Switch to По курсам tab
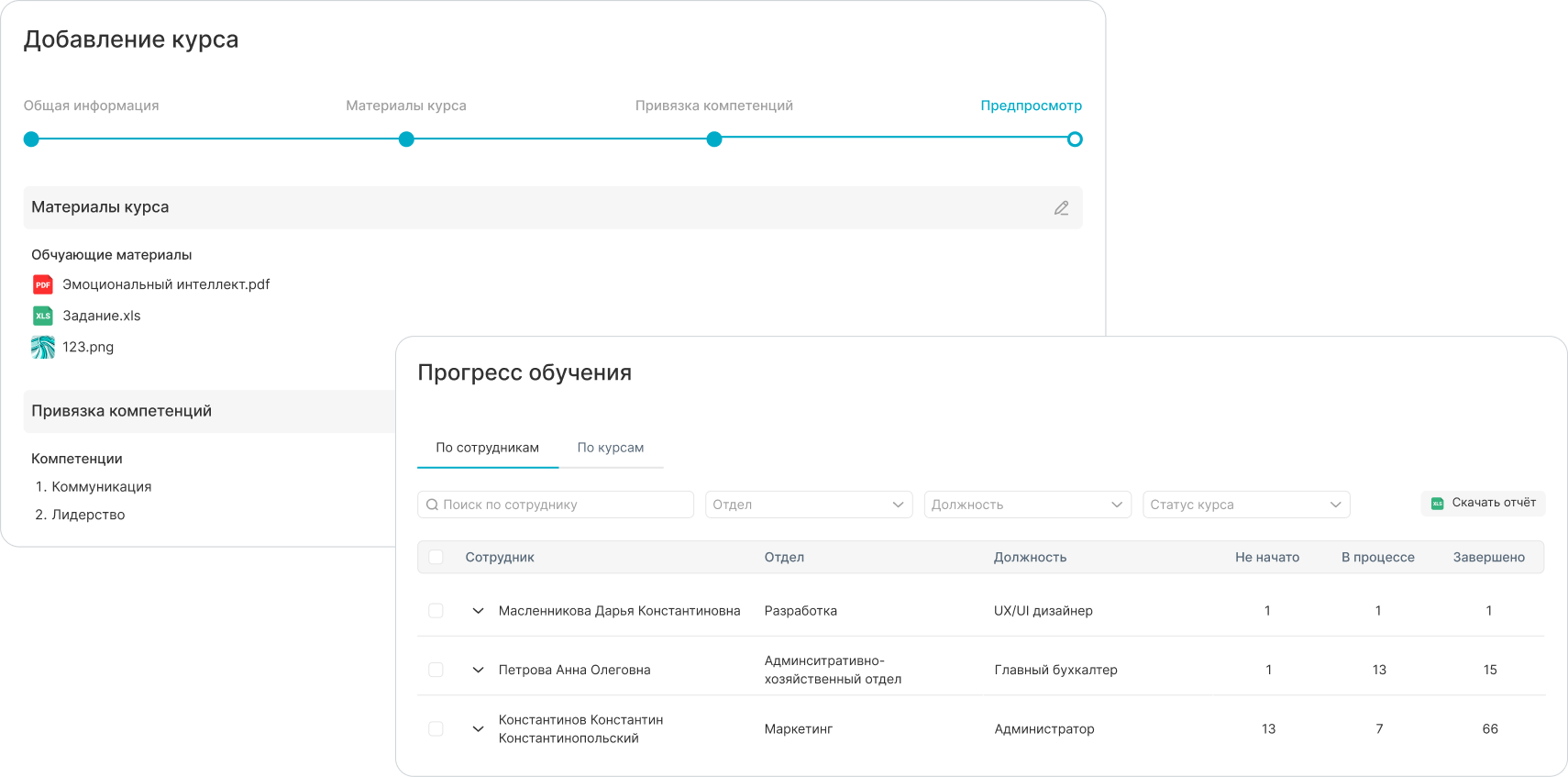The image size is (1568, 777). pos(611,448)
